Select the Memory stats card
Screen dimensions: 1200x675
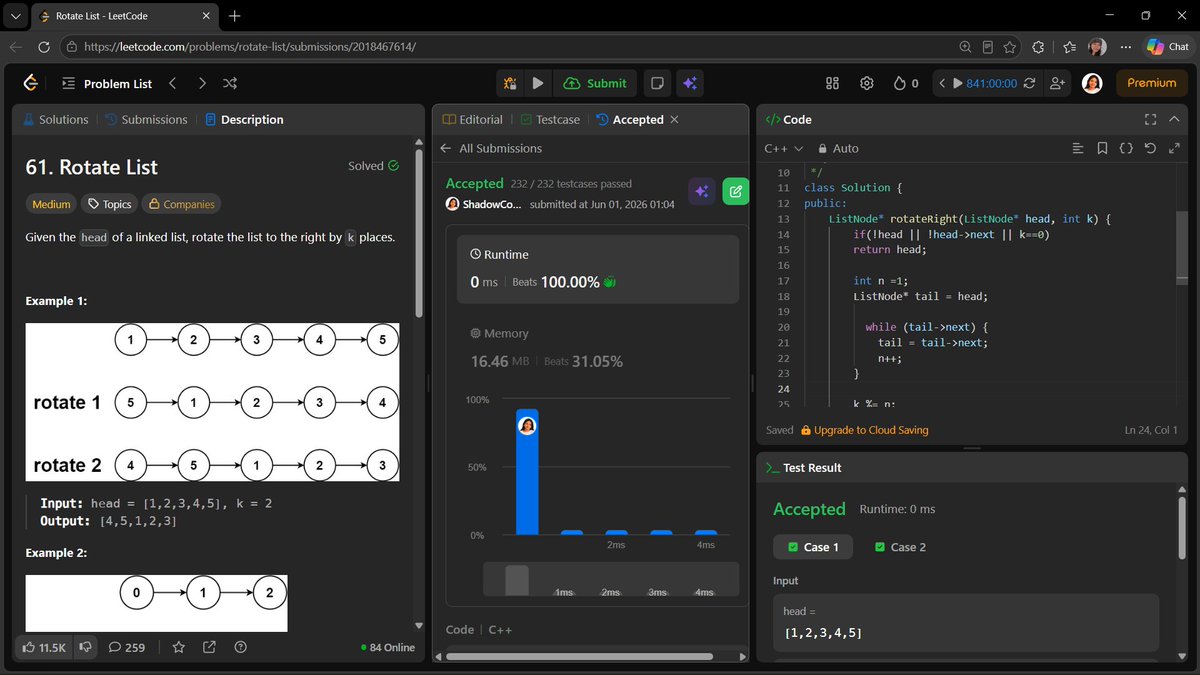(598, 349)
